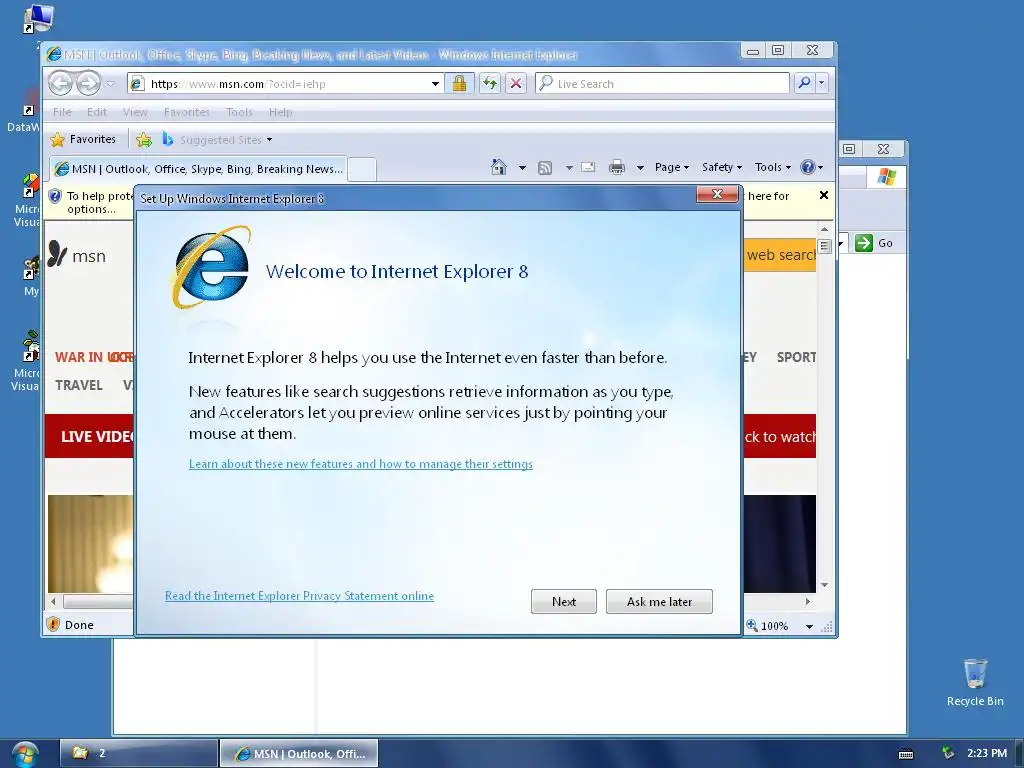The width and height of the screenshot is (1024, 768).
Task: Click the Refresh page icon
Action: (489, 83)
